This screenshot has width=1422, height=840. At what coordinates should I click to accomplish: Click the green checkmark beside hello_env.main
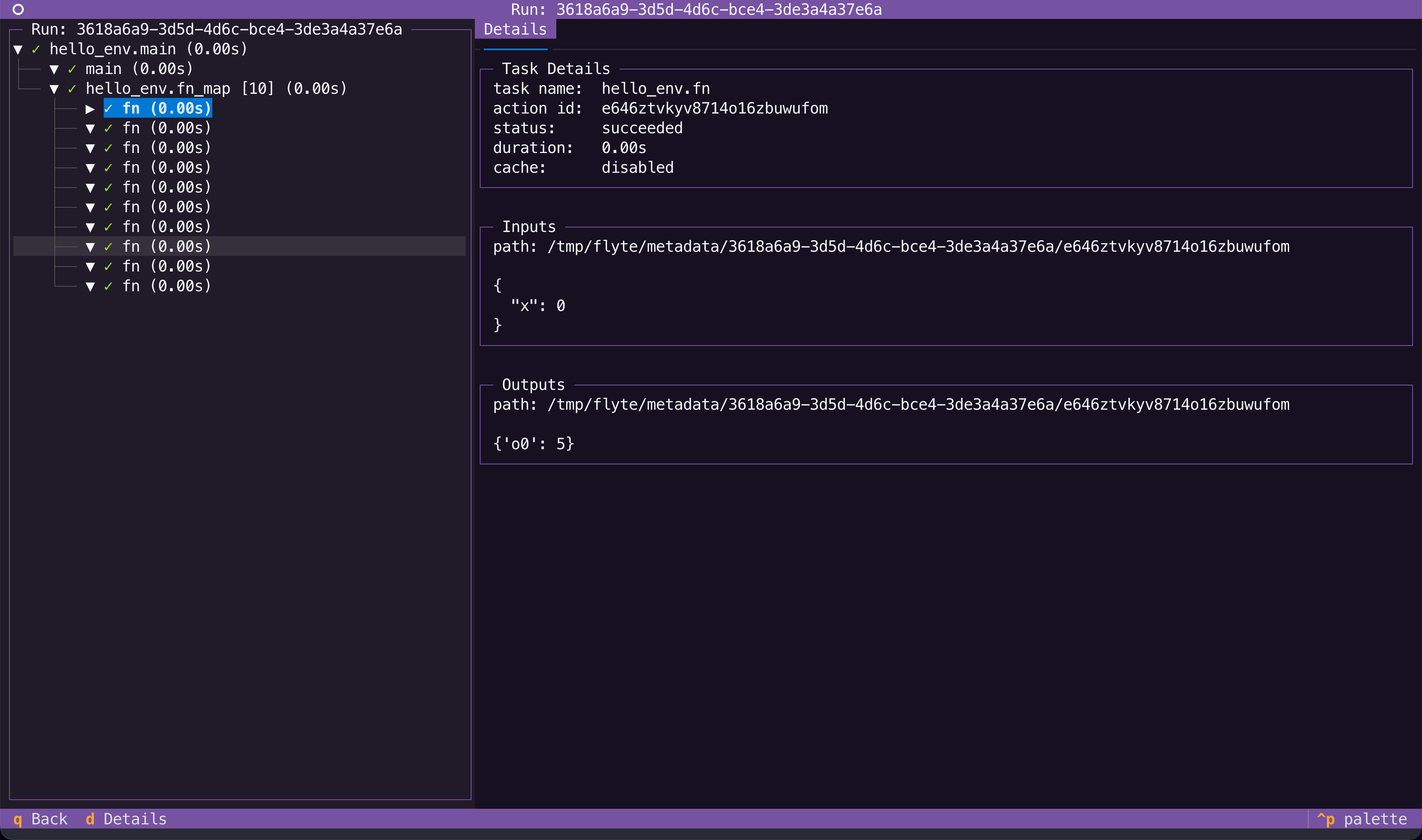(x=36, y=49)
